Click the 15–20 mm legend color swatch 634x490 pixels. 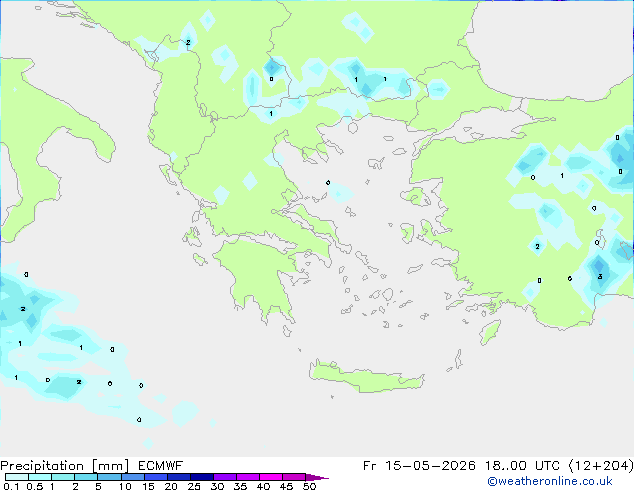pyautogui.click(x=155, y=477)
